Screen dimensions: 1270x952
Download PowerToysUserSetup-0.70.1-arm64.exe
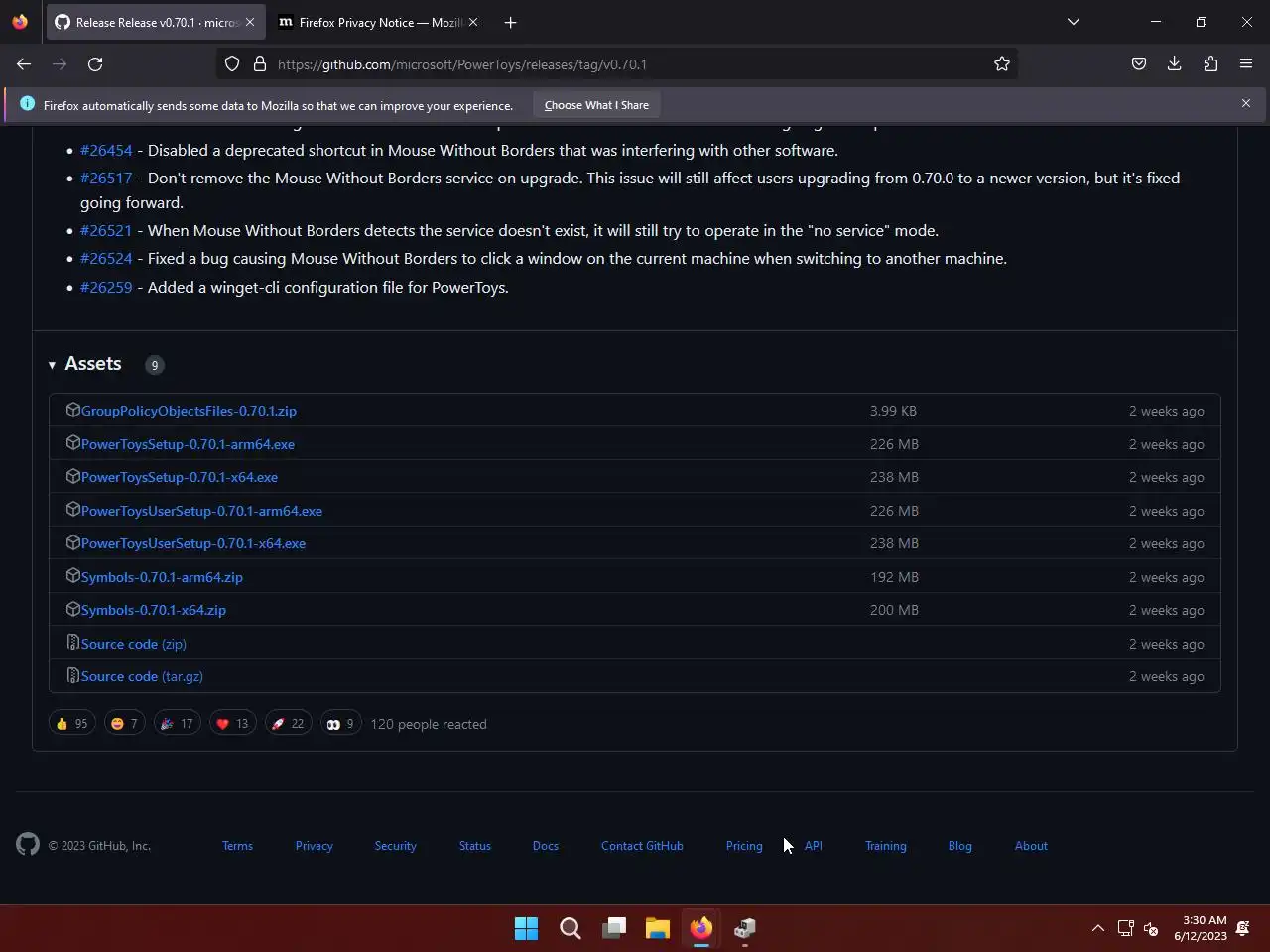click(x=201, y=511)
